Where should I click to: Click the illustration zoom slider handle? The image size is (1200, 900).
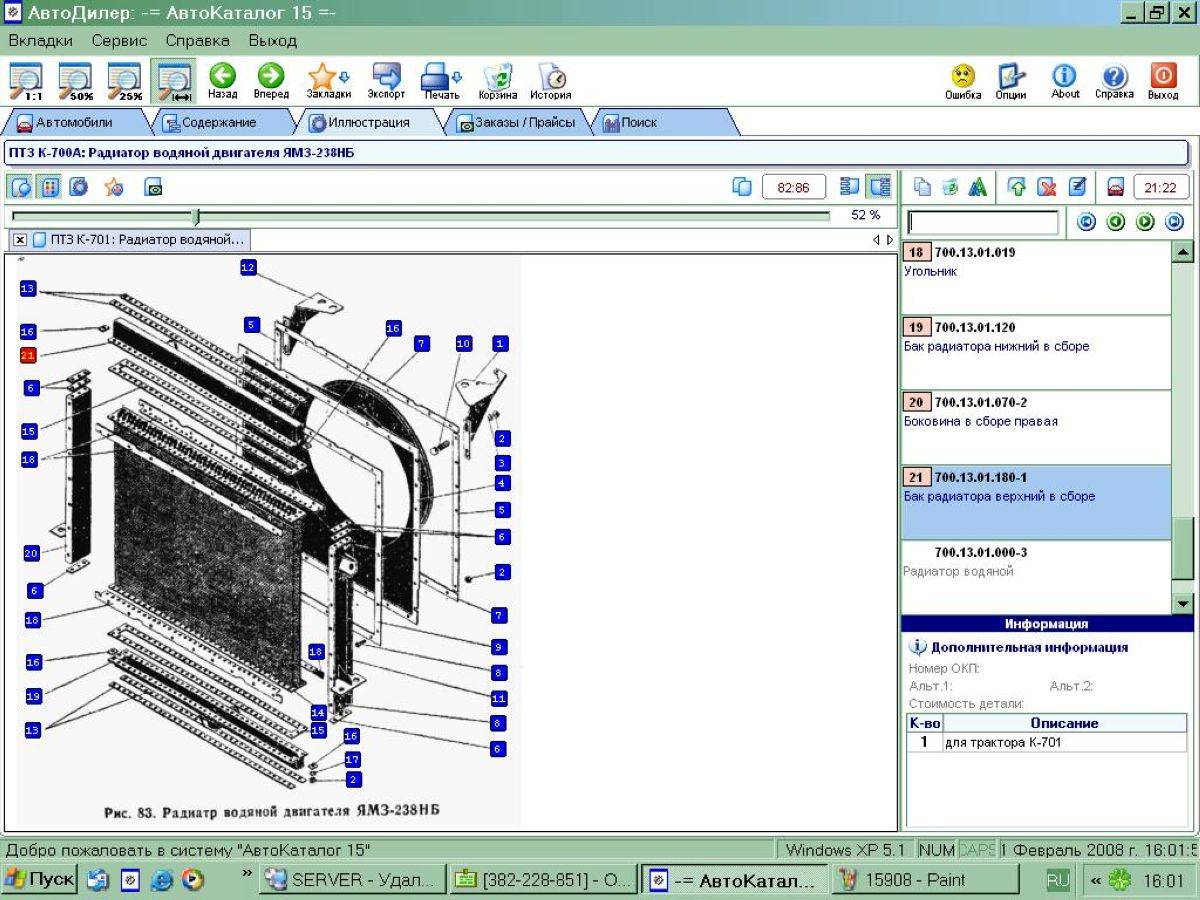tap(196, 216)
